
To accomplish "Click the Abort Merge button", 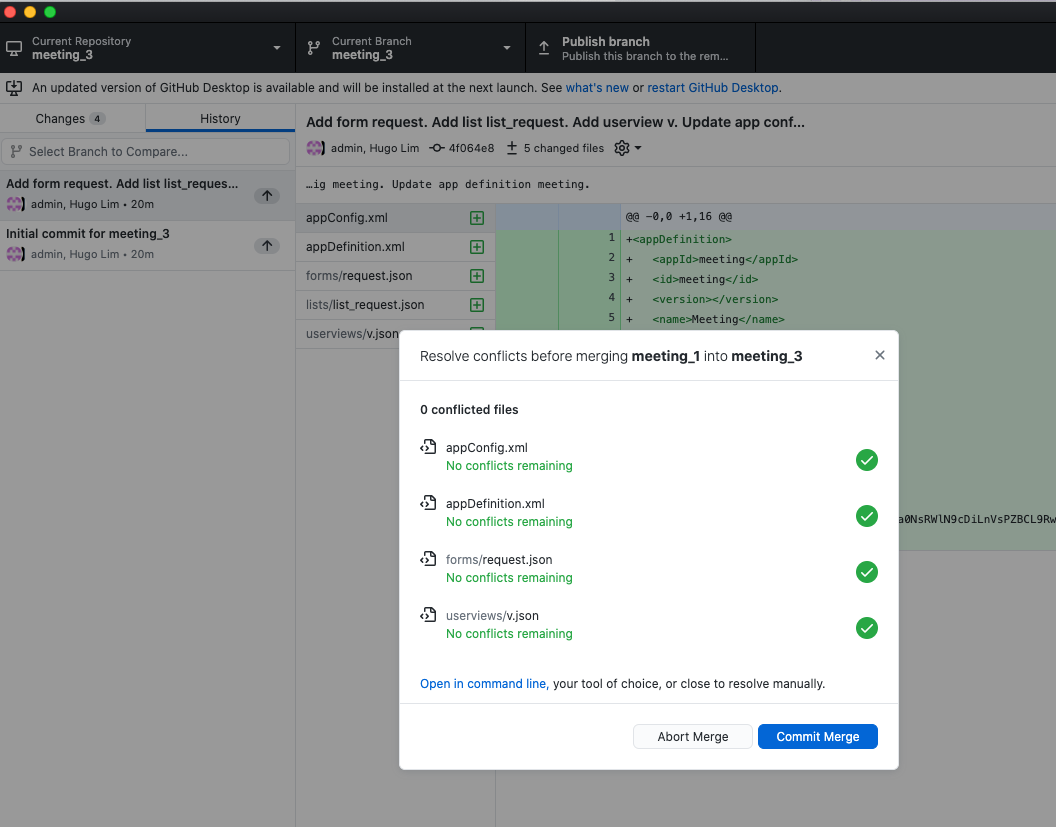I will tap(692, 736).
